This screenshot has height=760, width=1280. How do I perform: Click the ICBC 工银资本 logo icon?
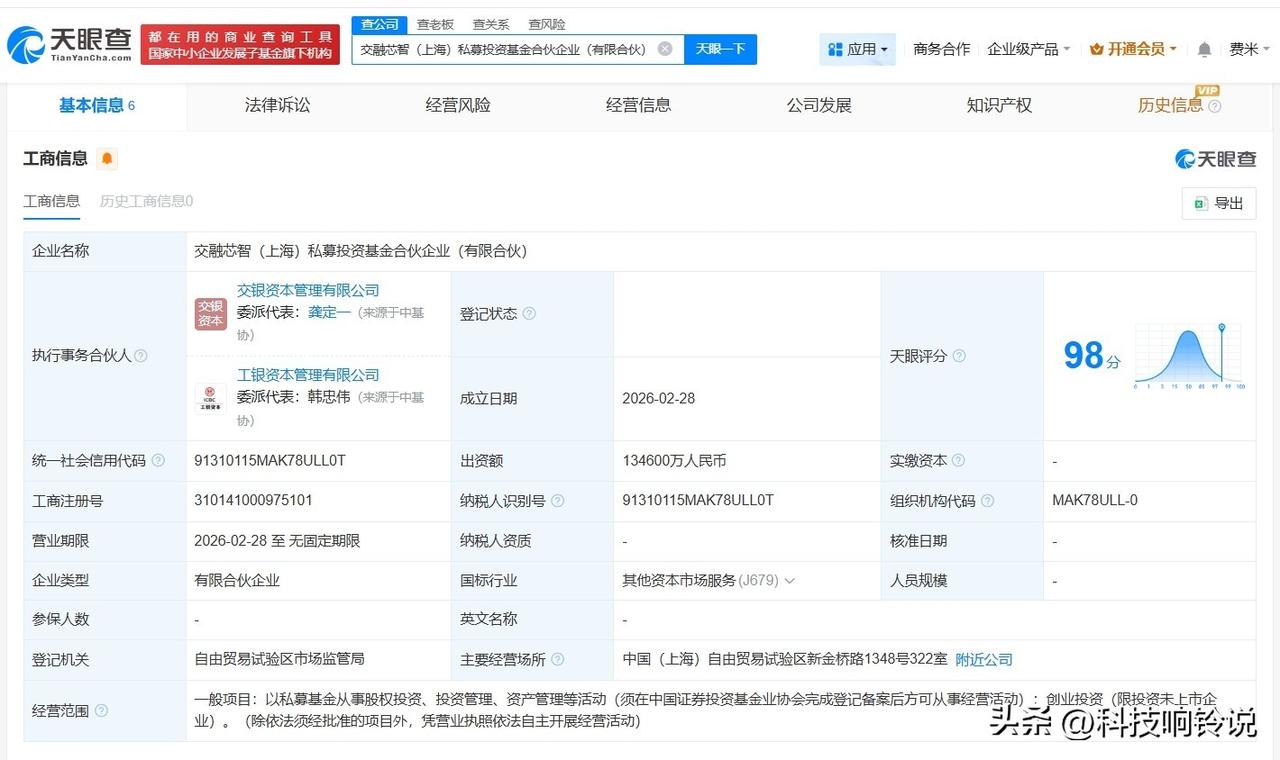210,397
